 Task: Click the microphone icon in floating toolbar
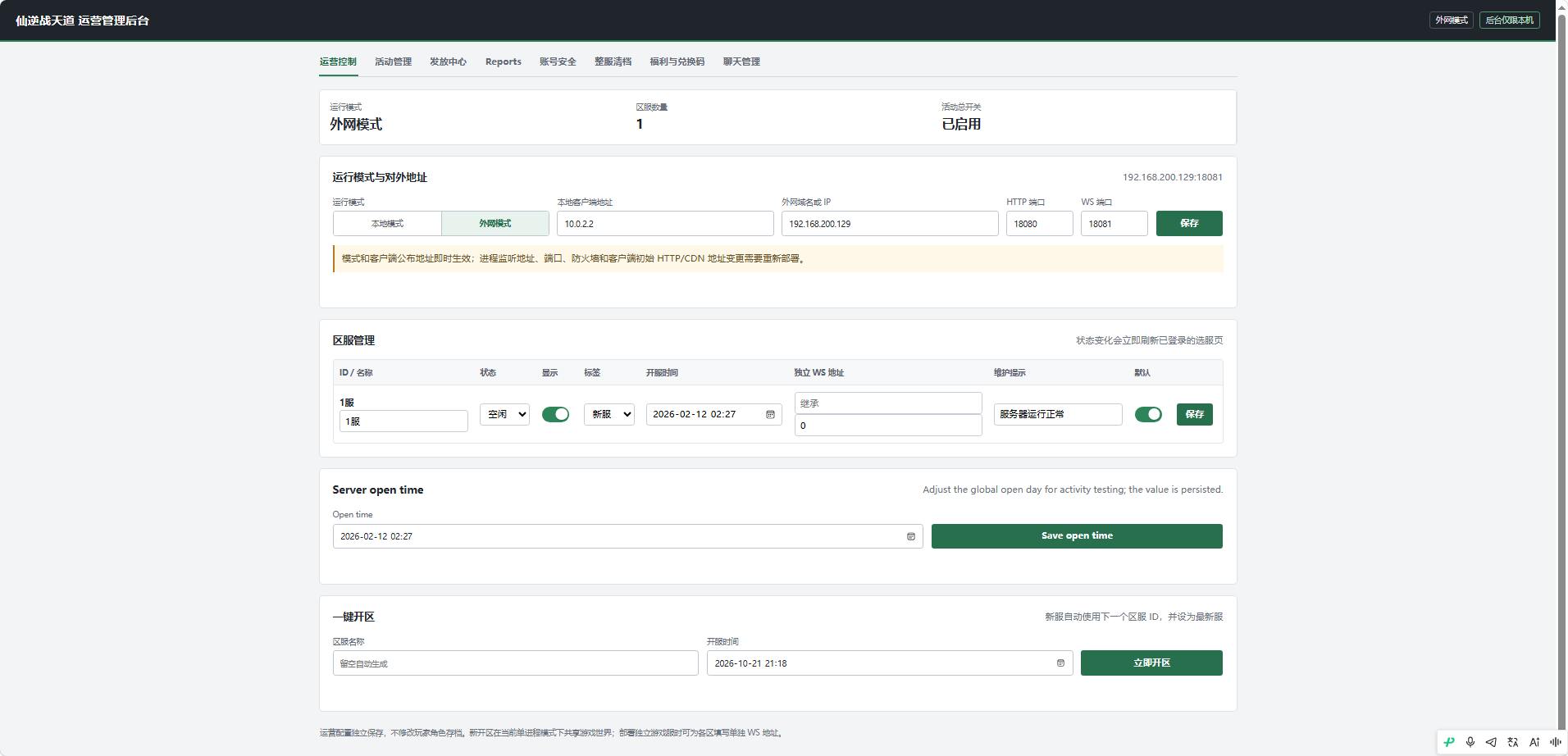(x=1470, y=742)
